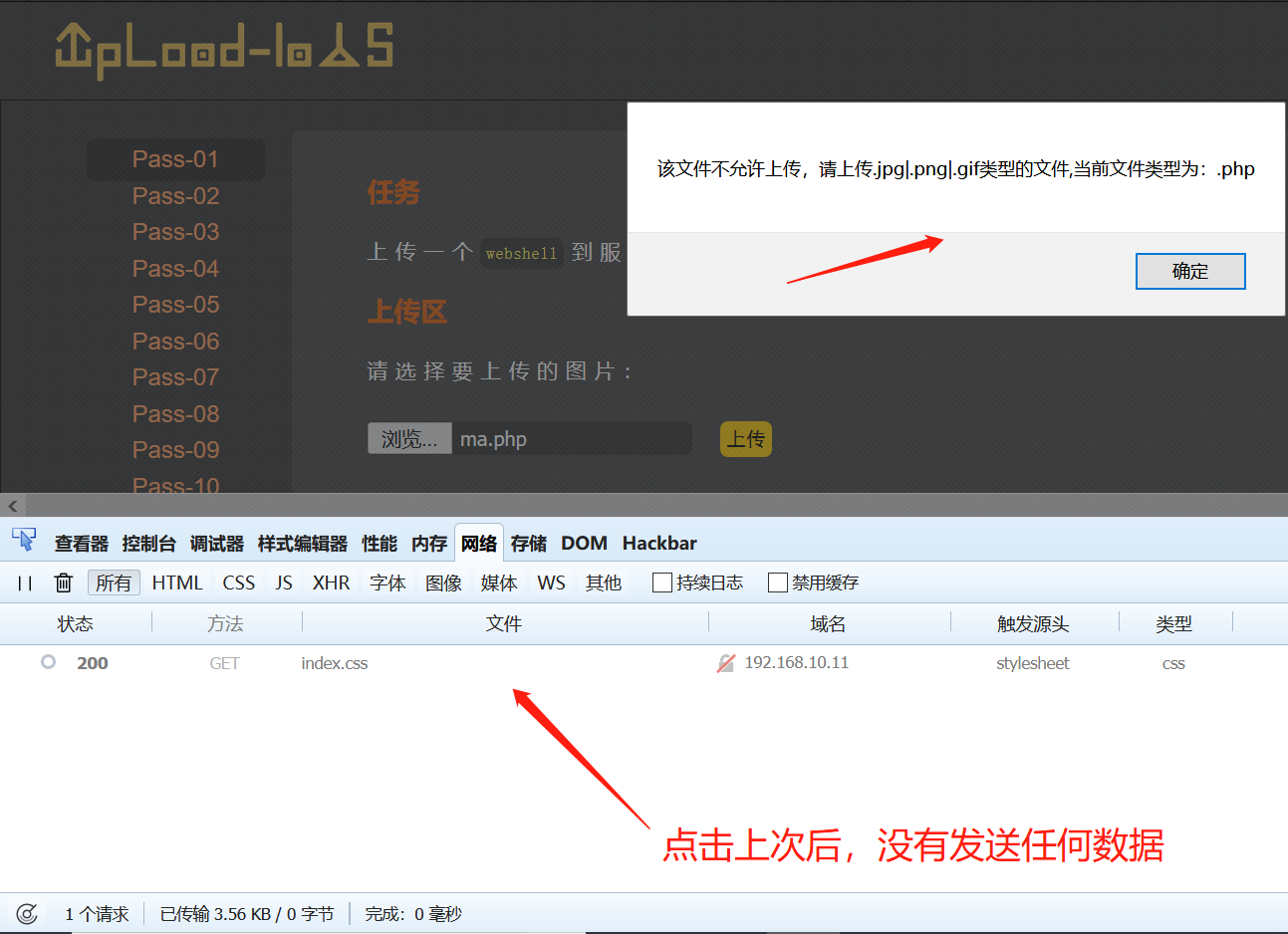Click the 200 status code cell

93,663
